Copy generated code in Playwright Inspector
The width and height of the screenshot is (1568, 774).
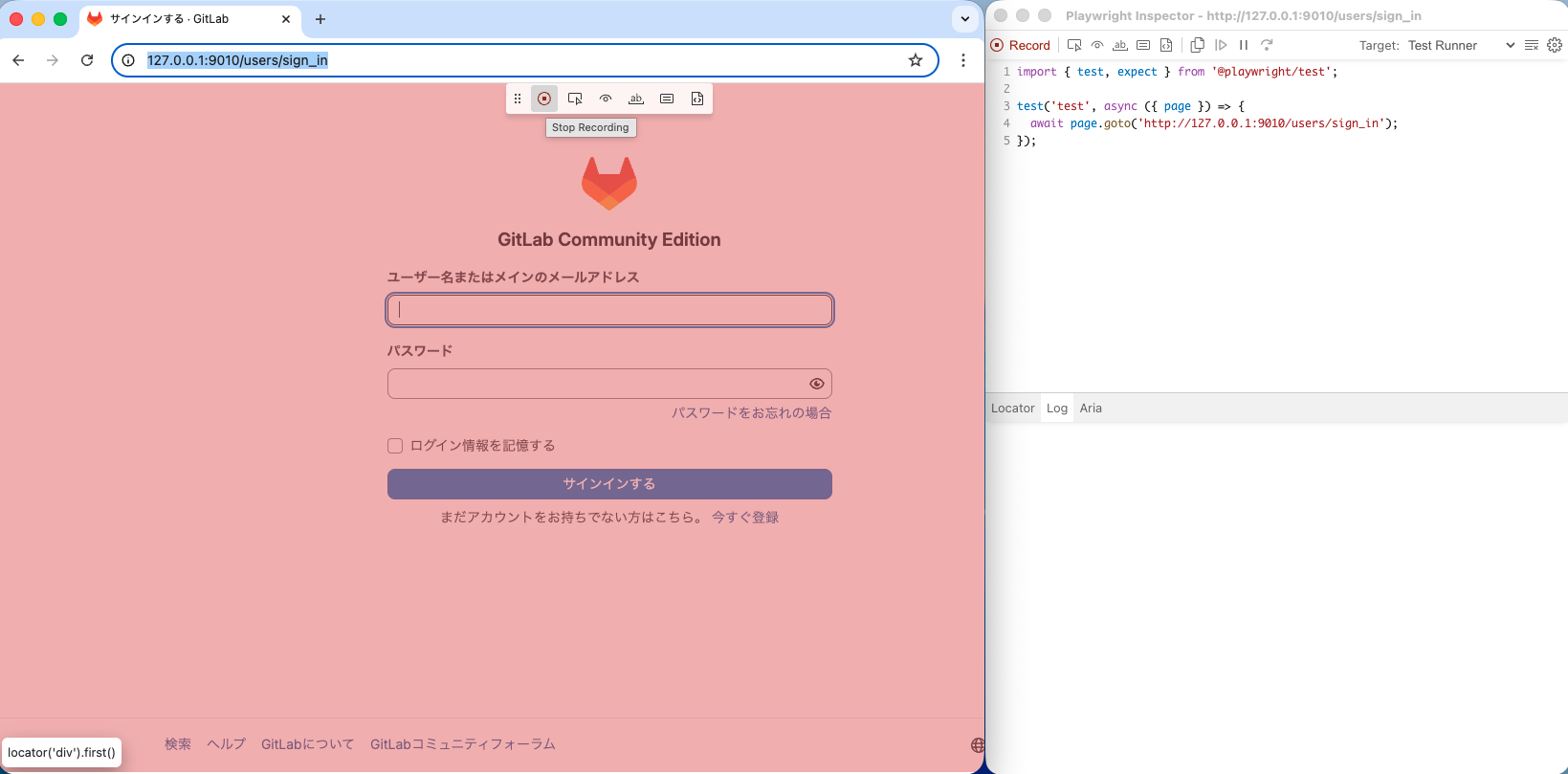(1198, 45)
